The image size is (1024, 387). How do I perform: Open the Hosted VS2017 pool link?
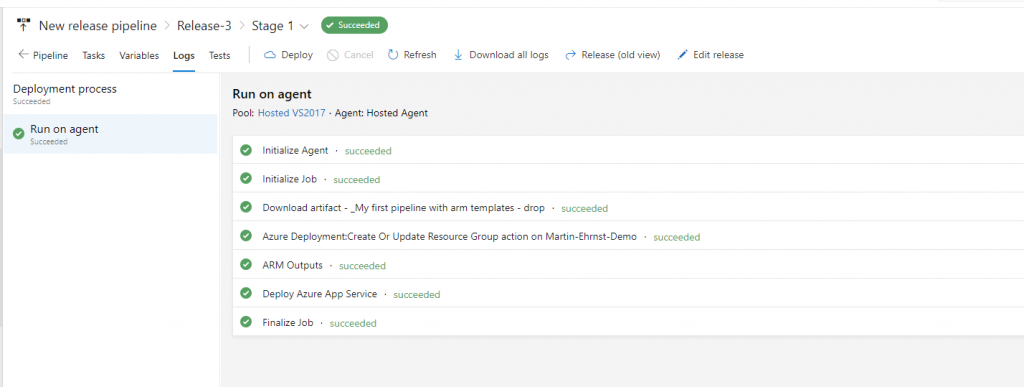point(291,113)
